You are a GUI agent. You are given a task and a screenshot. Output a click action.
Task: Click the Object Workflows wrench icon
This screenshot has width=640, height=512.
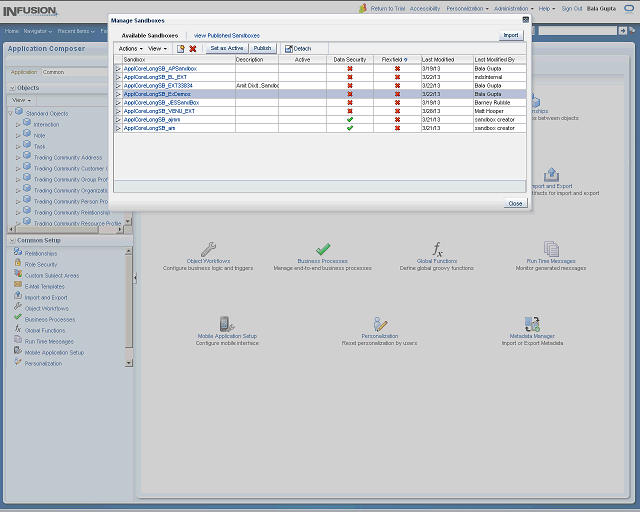point(209,248)
